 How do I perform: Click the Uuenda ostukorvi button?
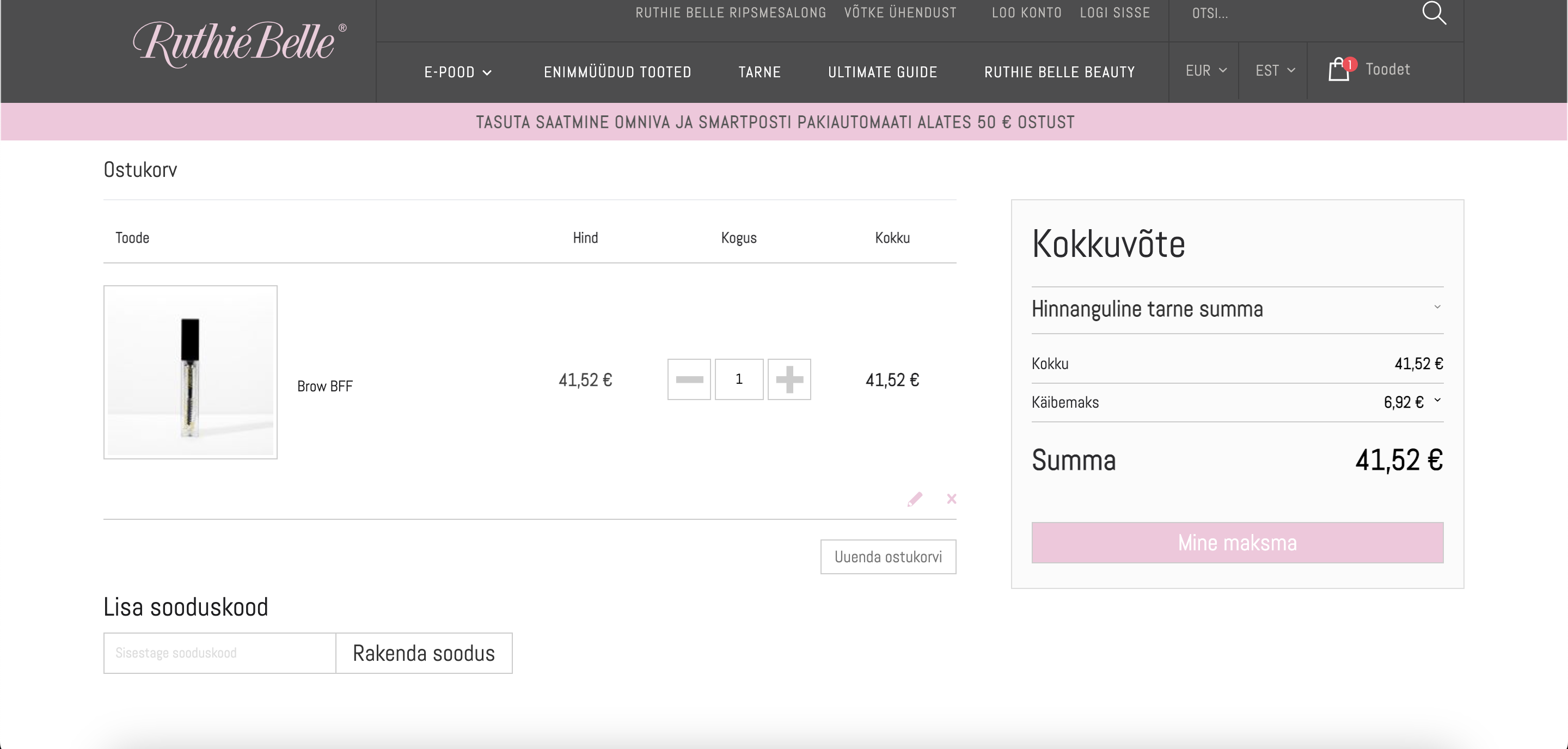888,557
